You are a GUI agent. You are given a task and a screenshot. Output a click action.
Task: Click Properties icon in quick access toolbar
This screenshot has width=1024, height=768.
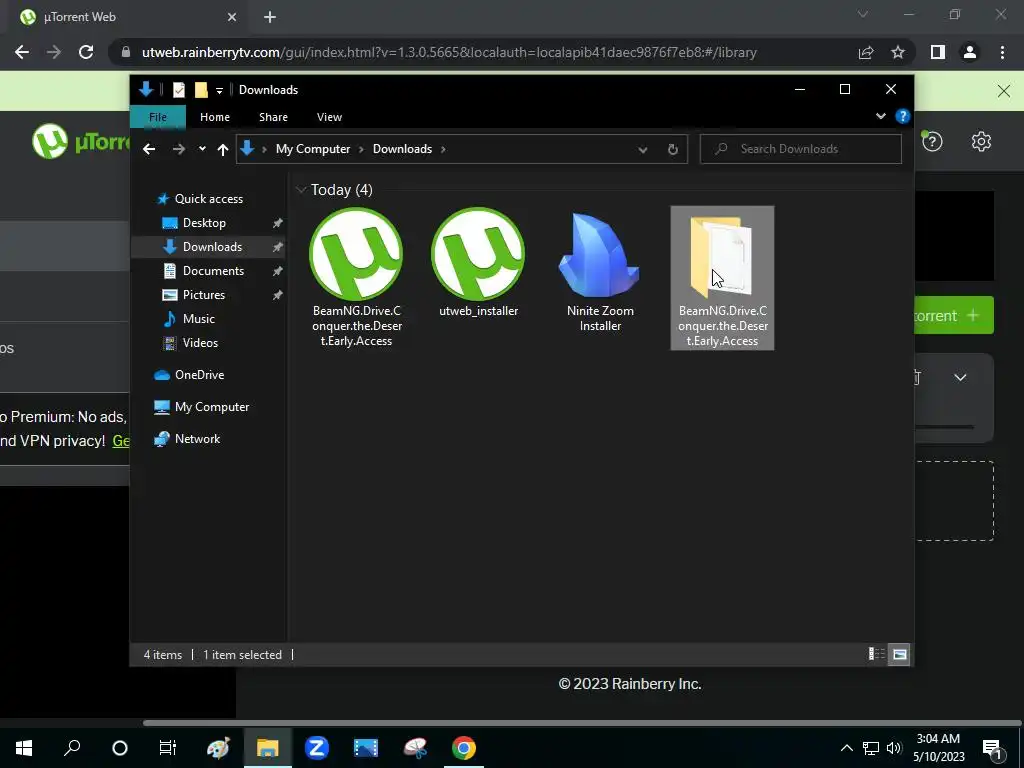[178, 90]
